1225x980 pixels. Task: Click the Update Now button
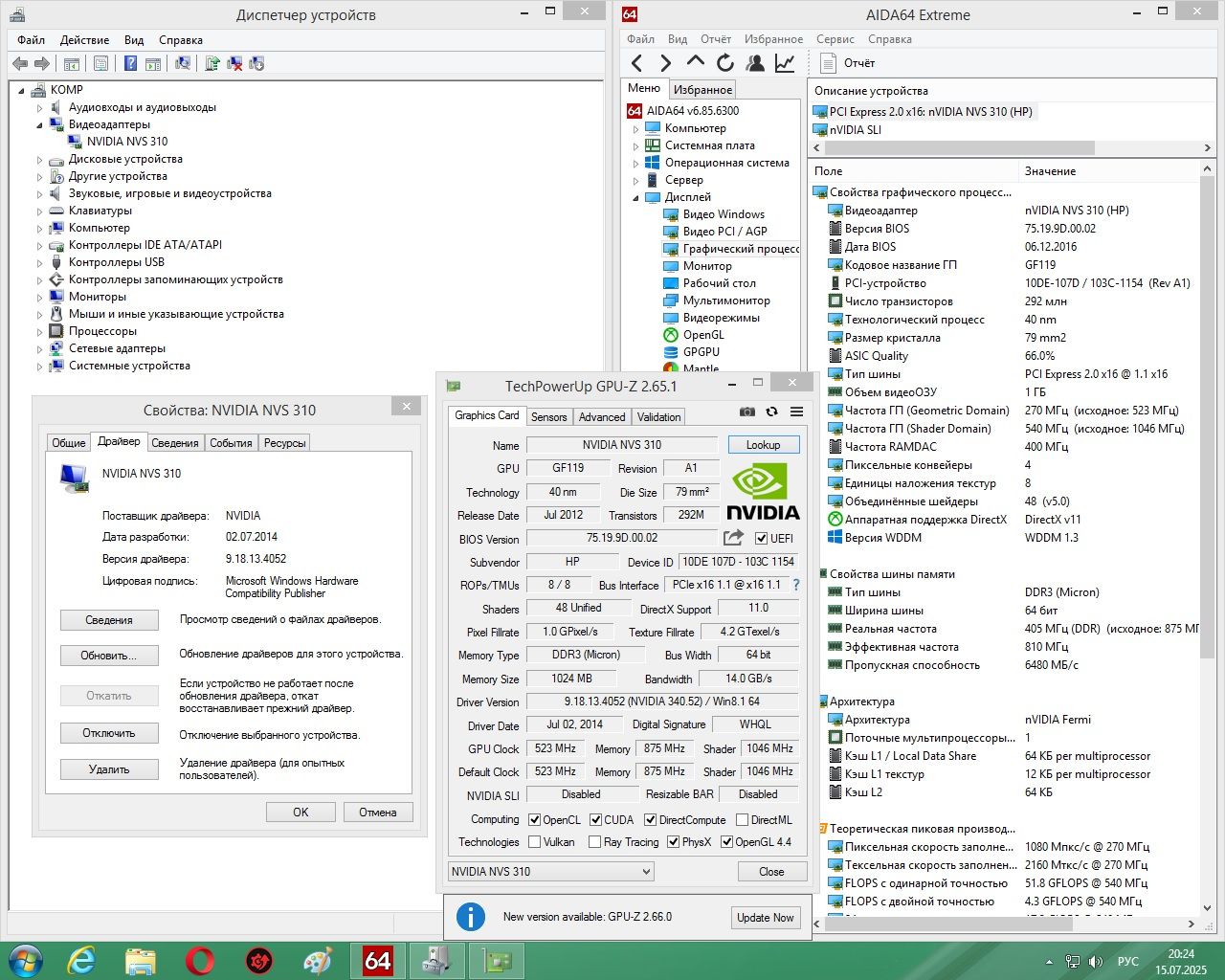pos(765,918)
